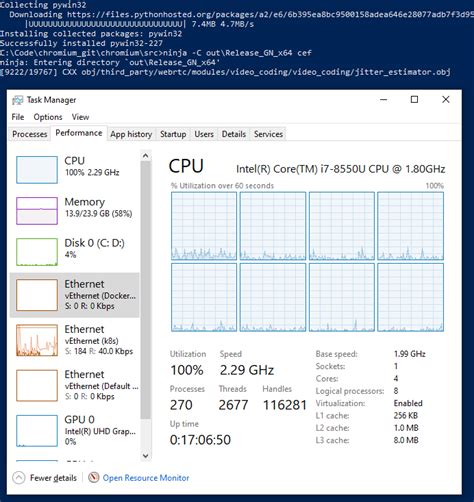Select the CPU mini graph thumbnail
This screenshot has width=474, height=502.
[37, 170]
